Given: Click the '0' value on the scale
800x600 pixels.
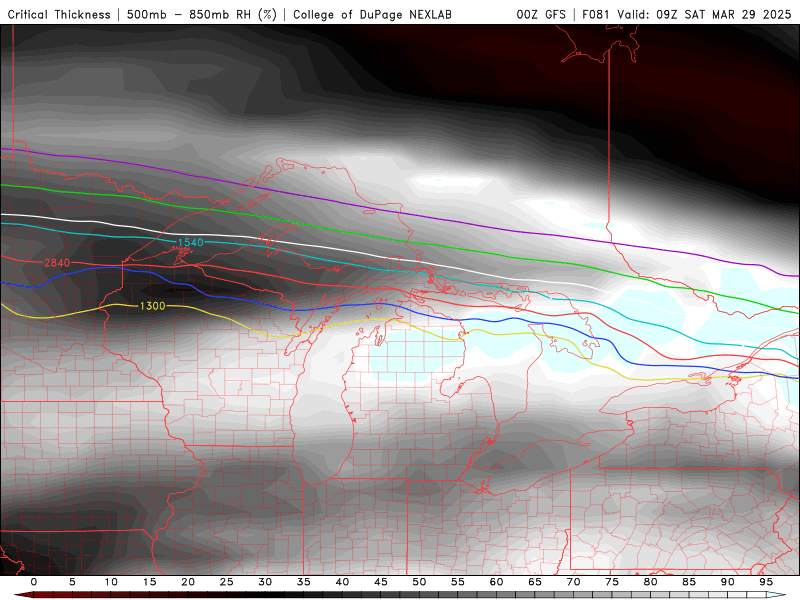Looking at the screenshot, I should 34,582.
